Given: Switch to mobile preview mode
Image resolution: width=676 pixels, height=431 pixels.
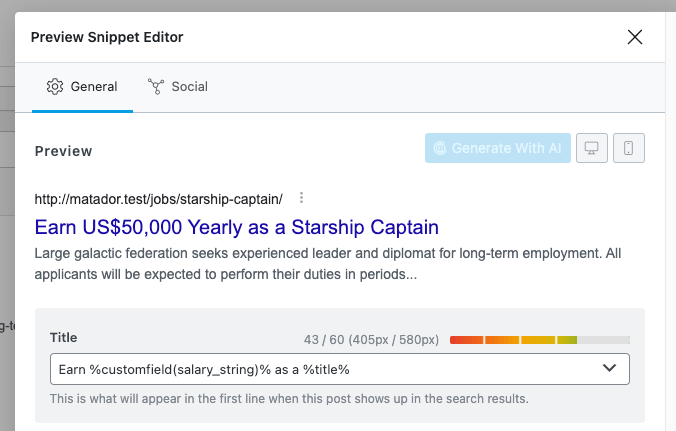Looking at the screenshot, I should point(628,149).
